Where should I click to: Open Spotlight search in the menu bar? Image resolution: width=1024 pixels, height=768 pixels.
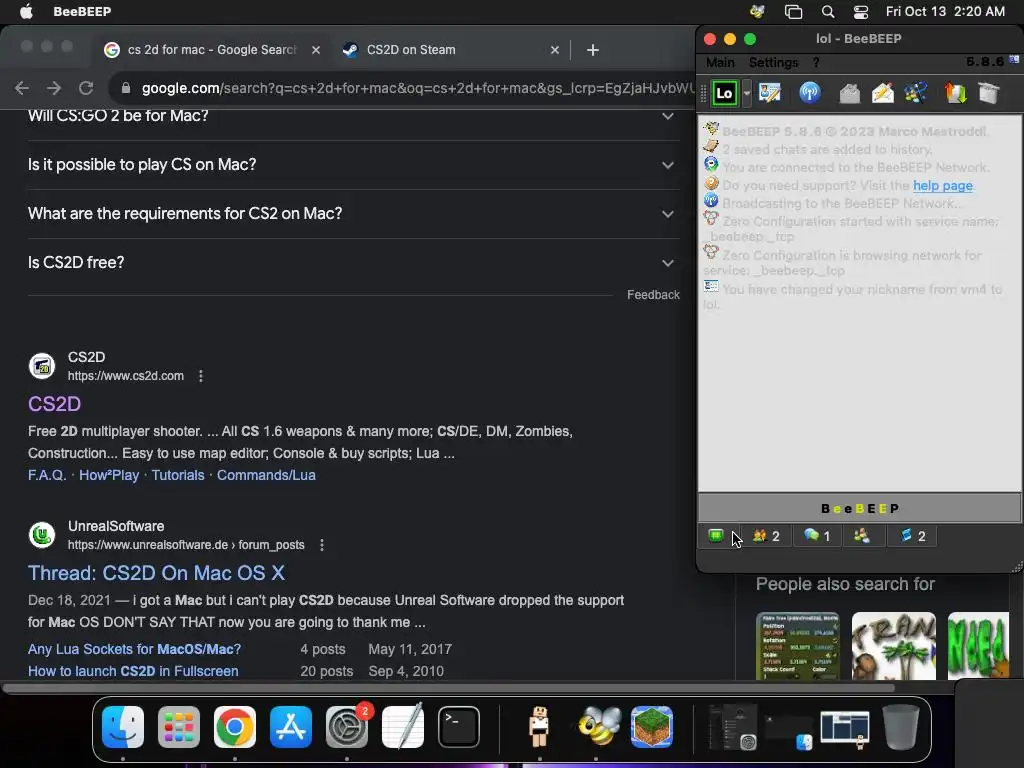[x=827, y=12]
